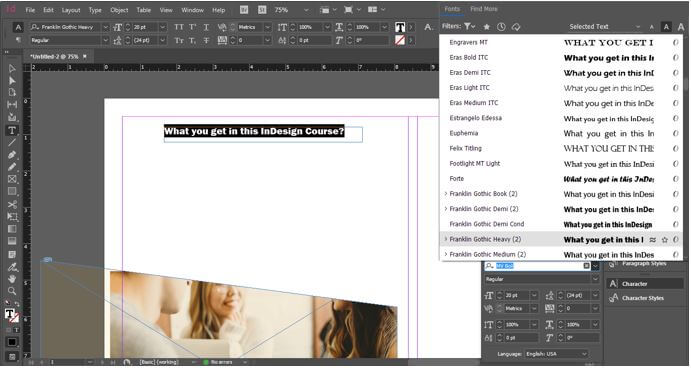
Task: Show activated fonts cloud filter
Action: pos(516,27)
